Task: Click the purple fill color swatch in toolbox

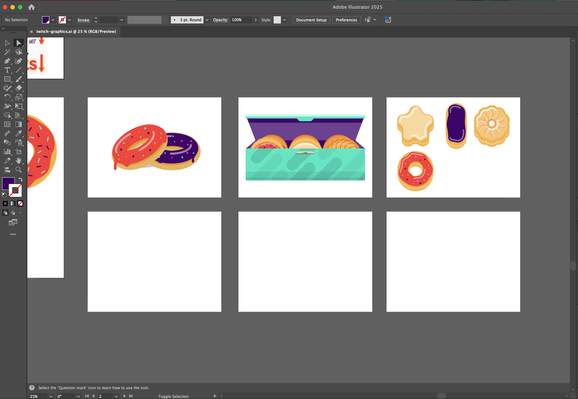Action: [8, 183]
